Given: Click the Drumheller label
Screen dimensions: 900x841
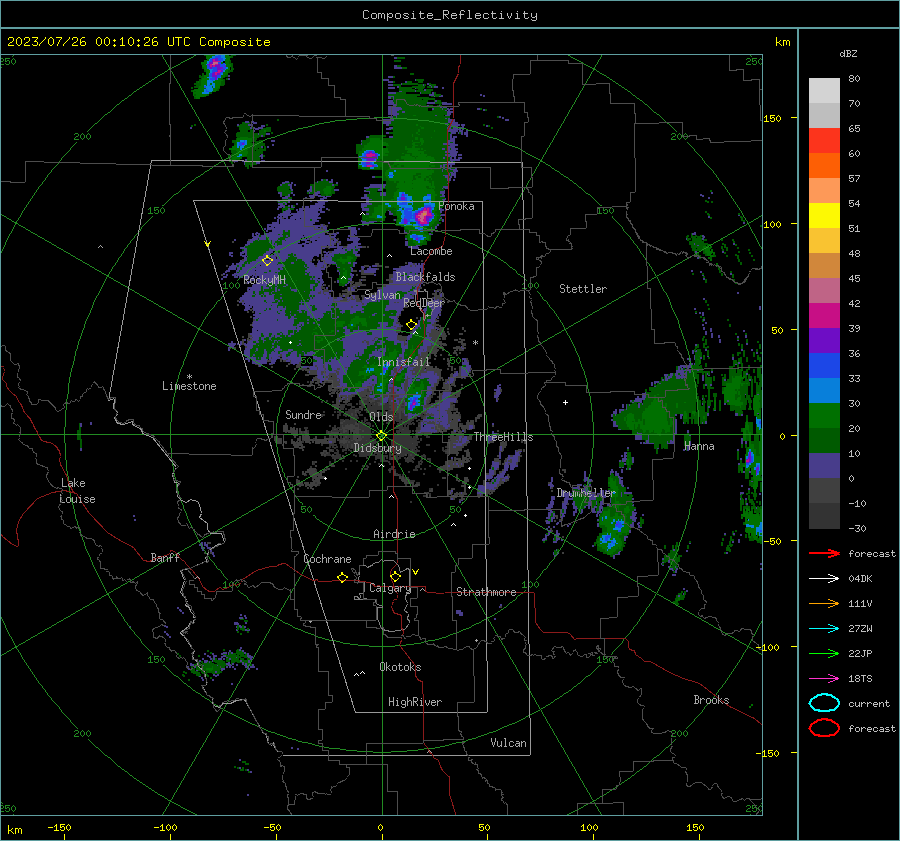Looking at the screenshot, I should [586, 493].
